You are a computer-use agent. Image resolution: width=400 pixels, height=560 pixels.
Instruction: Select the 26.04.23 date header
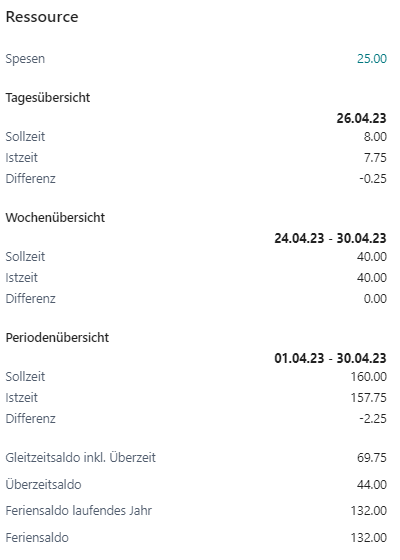(361, 118)
